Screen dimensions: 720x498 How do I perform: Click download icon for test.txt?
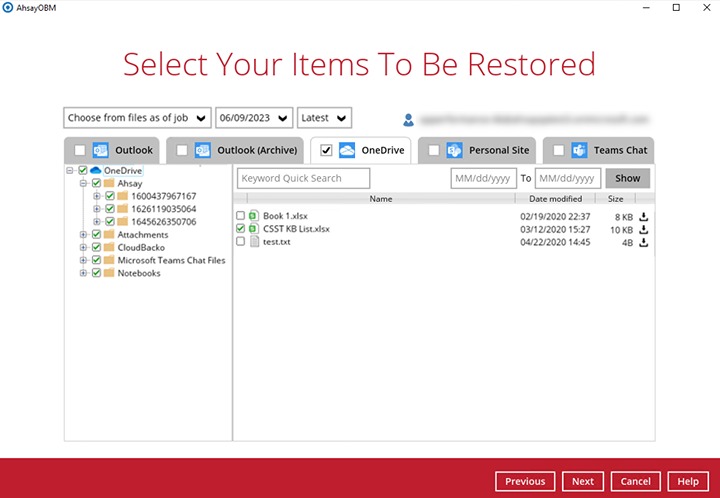click(x=644, y=242)
